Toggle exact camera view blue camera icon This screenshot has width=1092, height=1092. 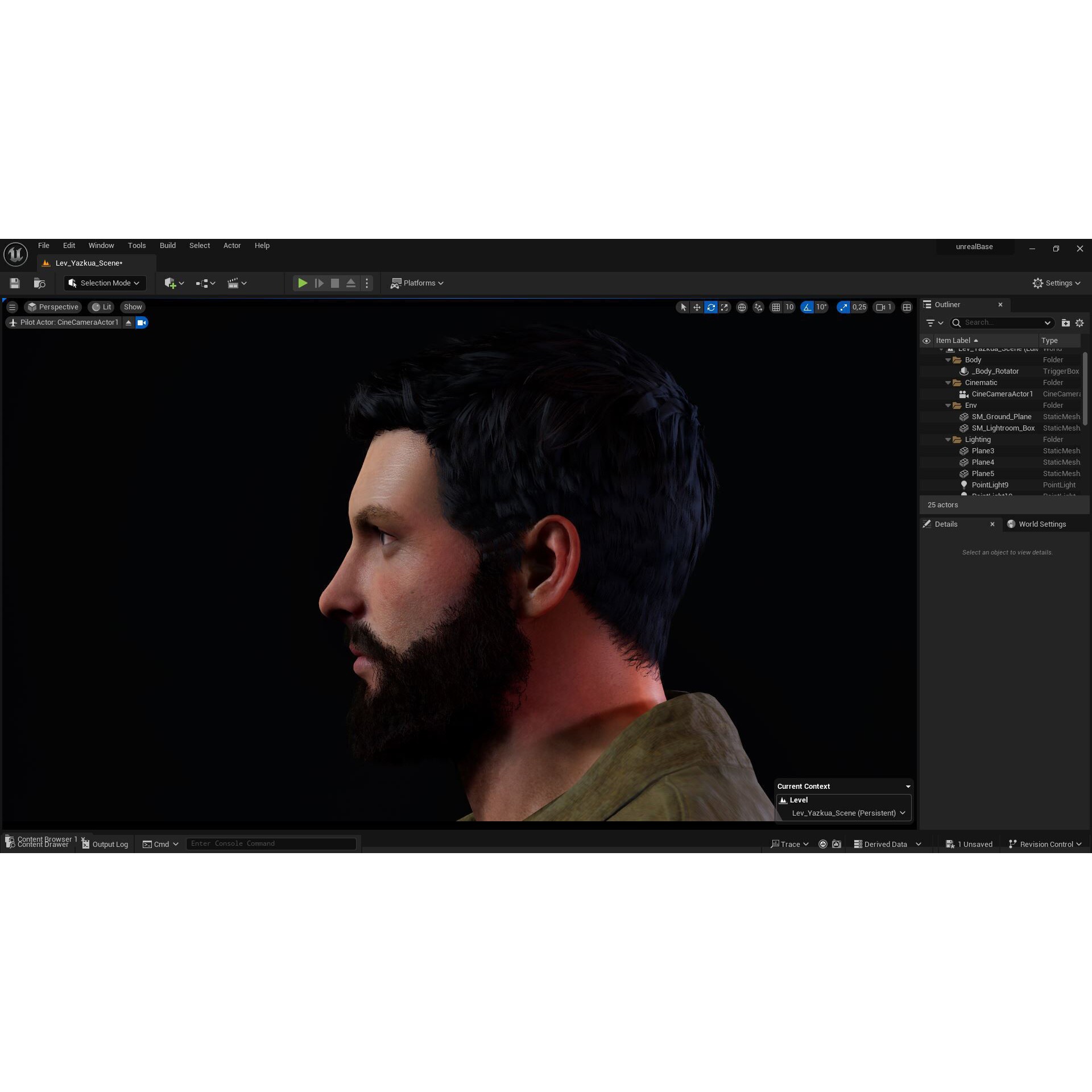pos(142,322)
